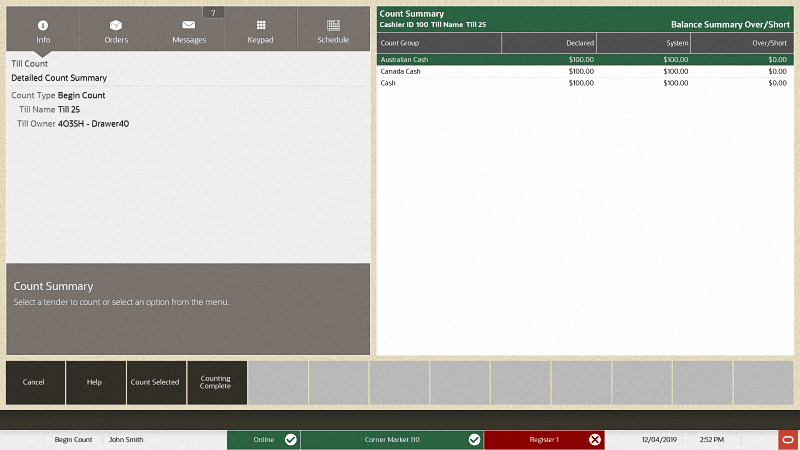800x450 pixels.
Task: Click the Declared amount for Cash row
Action: pos(581,83)
